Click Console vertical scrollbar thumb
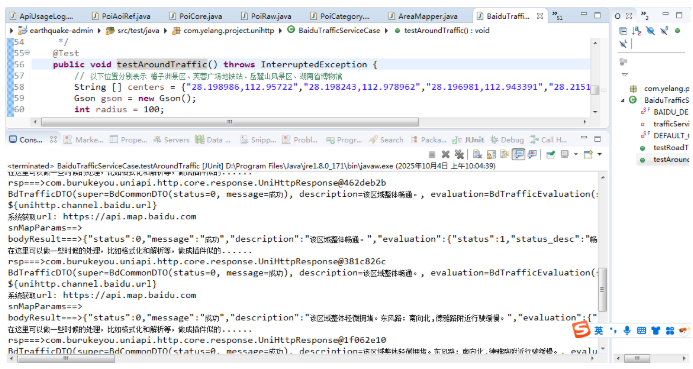 point(602,290)
